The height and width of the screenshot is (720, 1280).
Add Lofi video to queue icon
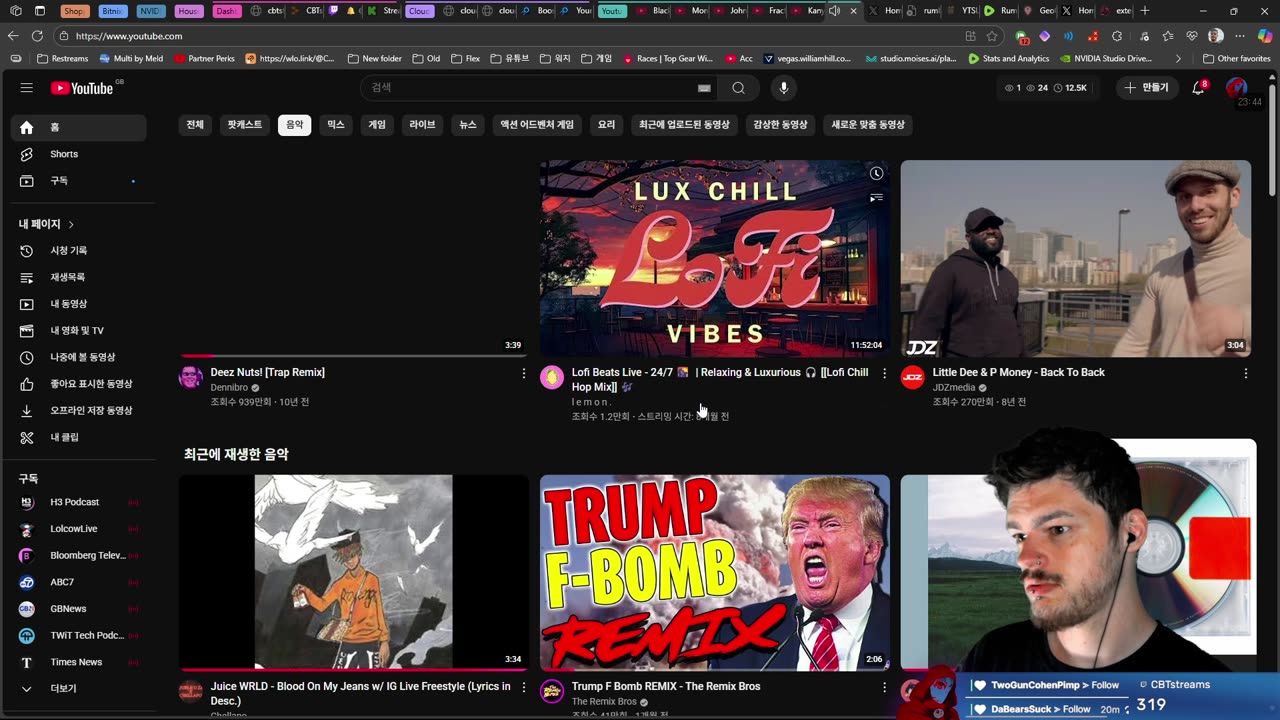(x=876, y=198)
